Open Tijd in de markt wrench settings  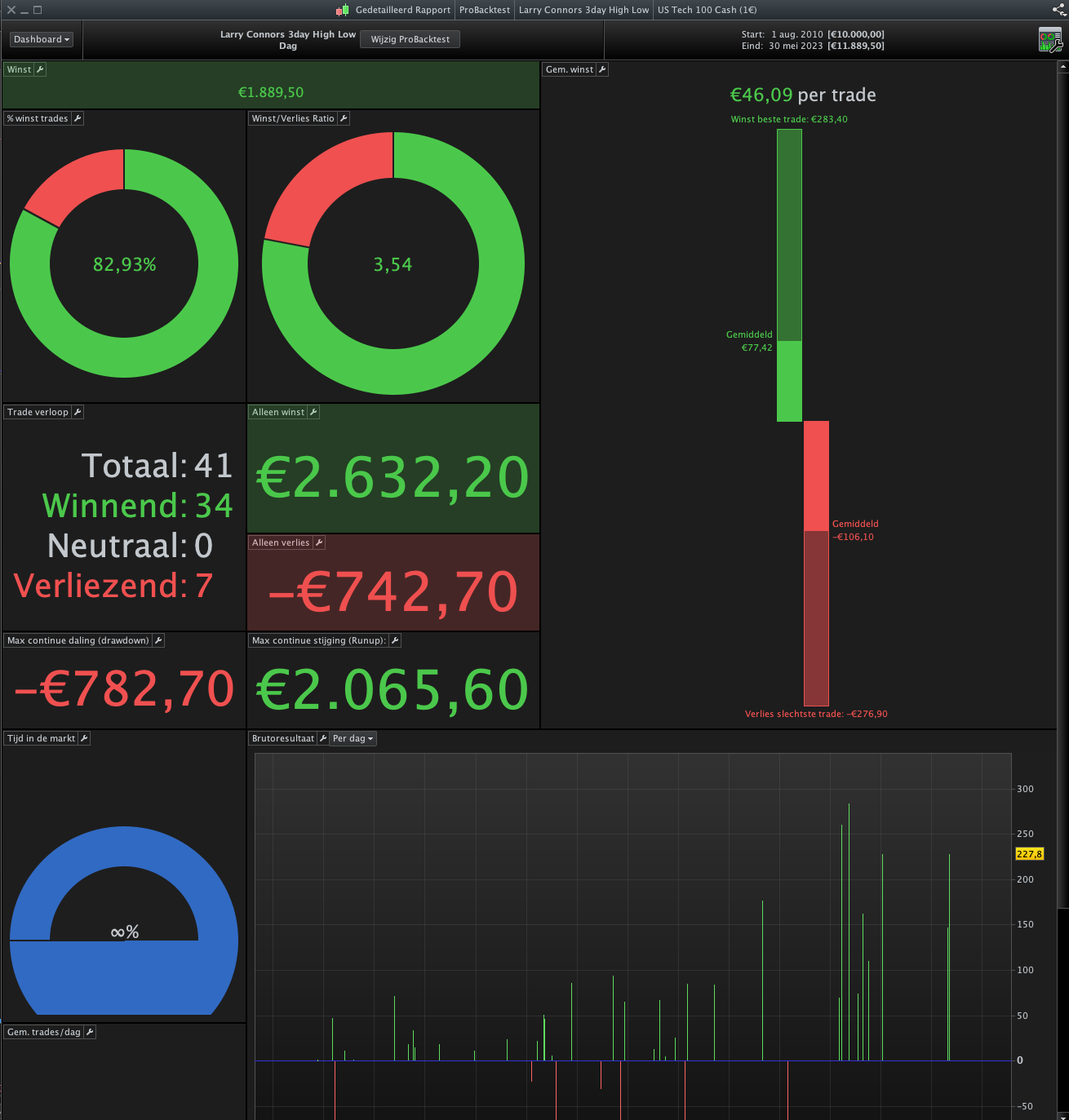pos(84,738)
